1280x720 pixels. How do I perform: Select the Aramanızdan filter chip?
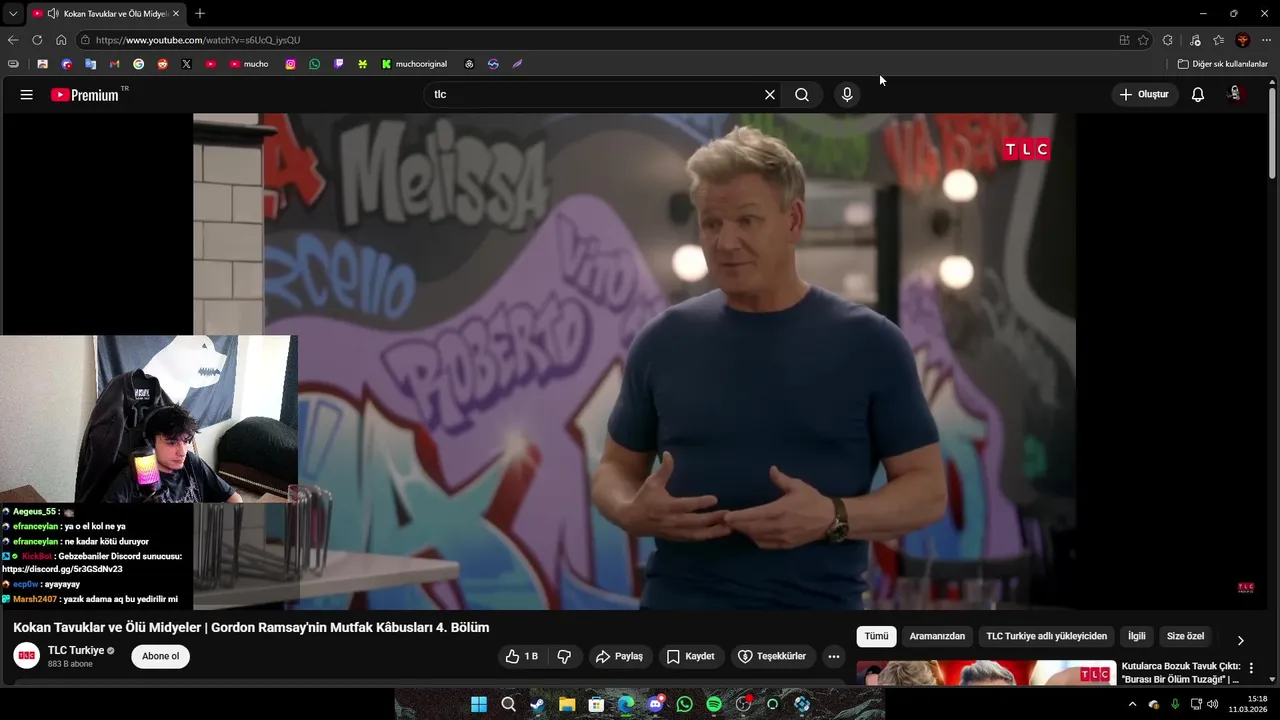[937, 637]
